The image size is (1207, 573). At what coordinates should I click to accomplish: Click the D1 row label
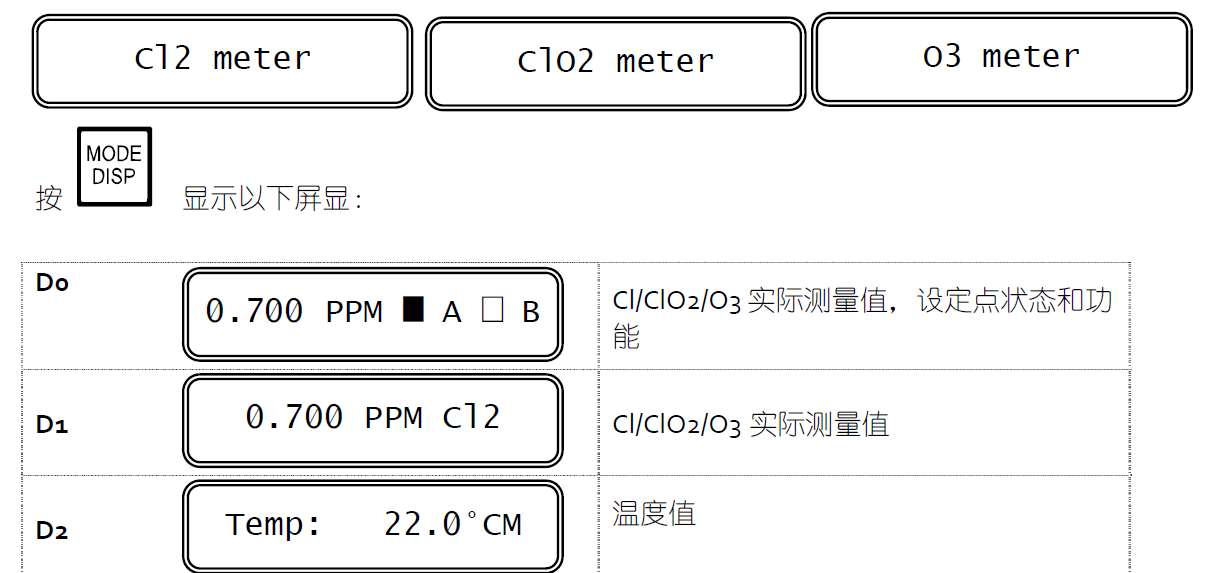click(x=52, y=425)
